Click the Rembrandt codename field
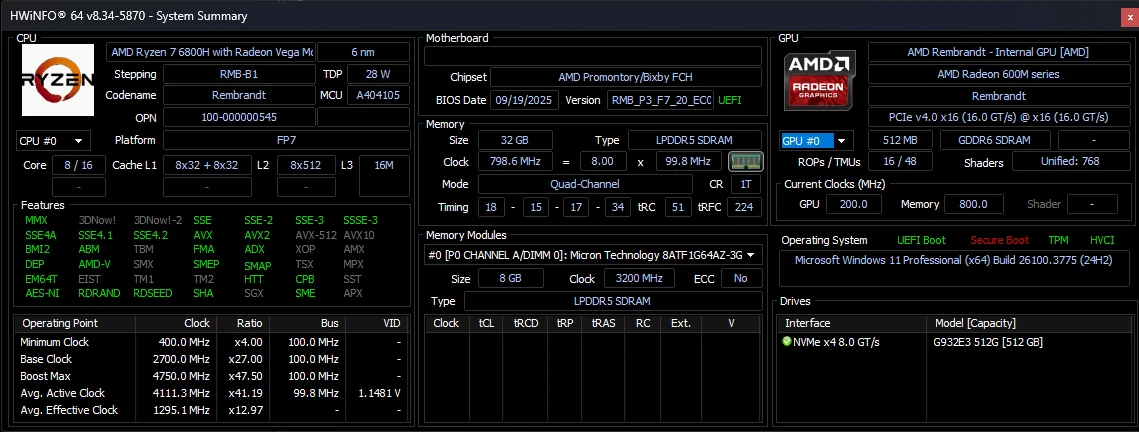This screenshot has height=432, width=1139. pyautogui.click(x=239, y=95)
